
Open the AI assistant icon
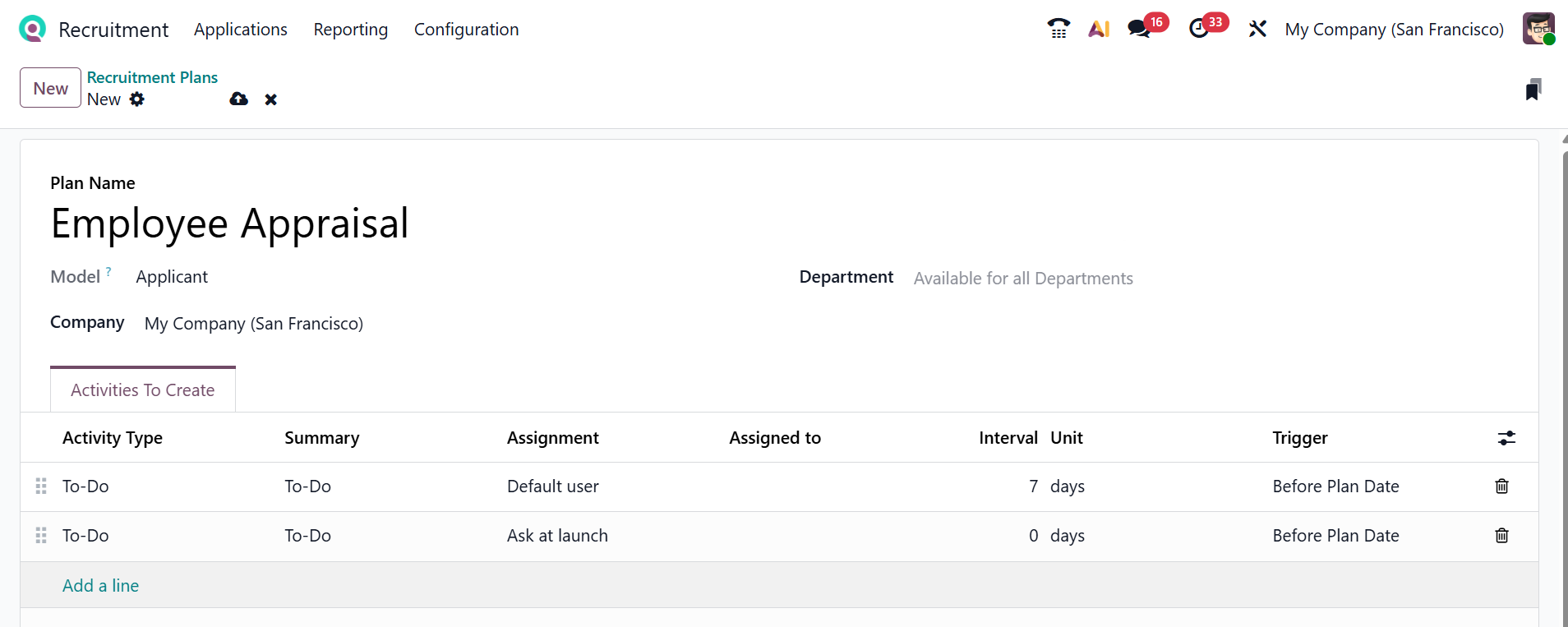coord(1099,29)
